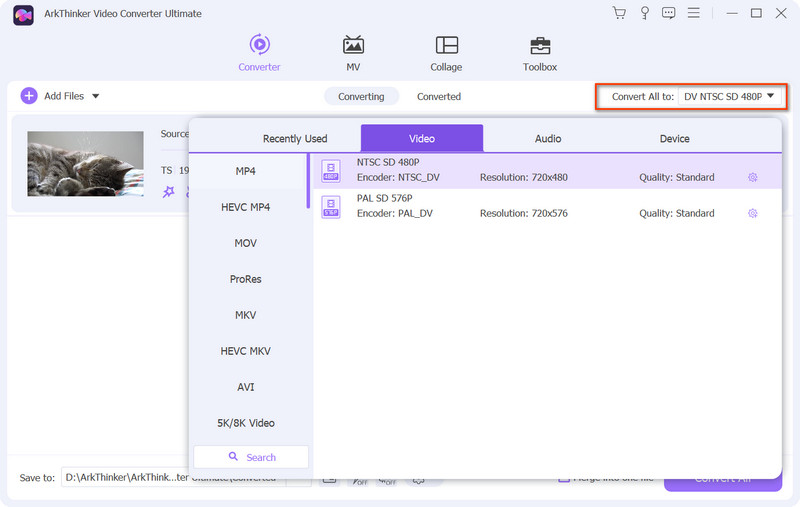This screenshot has height=507, width=800.
Task: Click the cat video thumbnail
Action: pyautogui.click(x=85, y=164)
